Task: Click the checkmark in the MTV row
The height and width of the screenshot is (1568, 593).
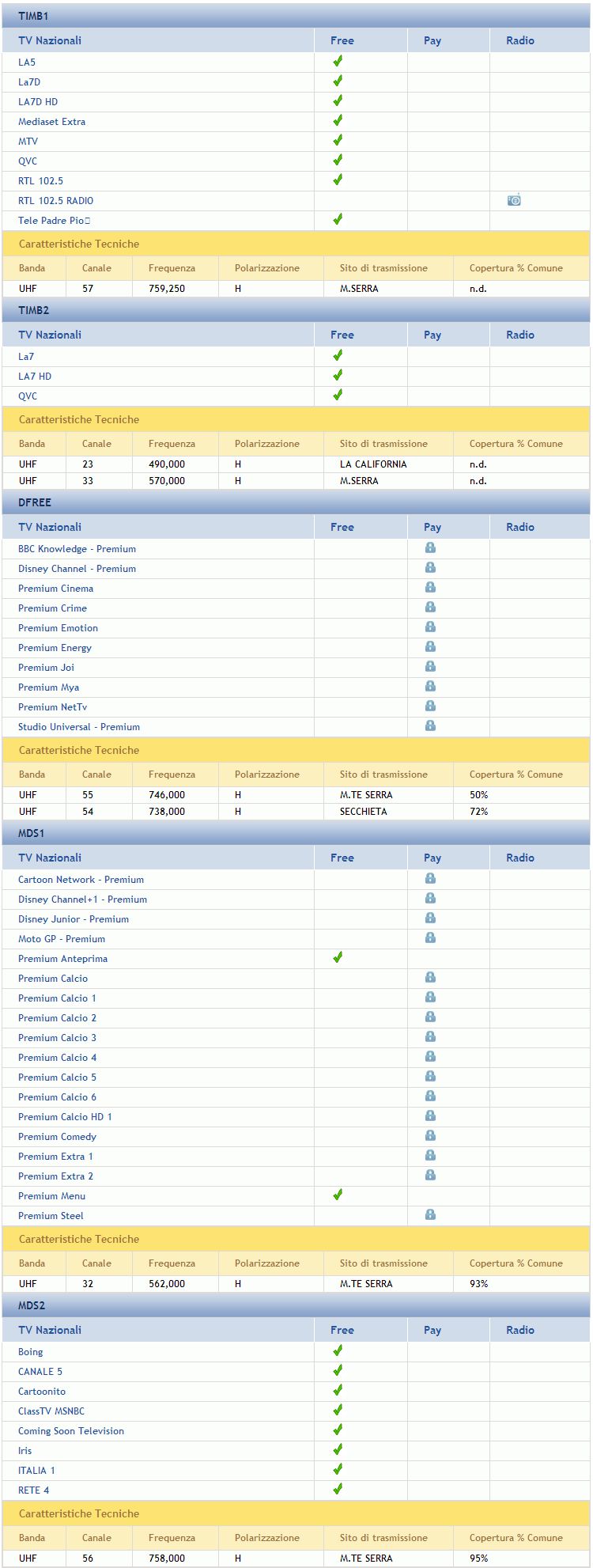Action: point(338,140)
